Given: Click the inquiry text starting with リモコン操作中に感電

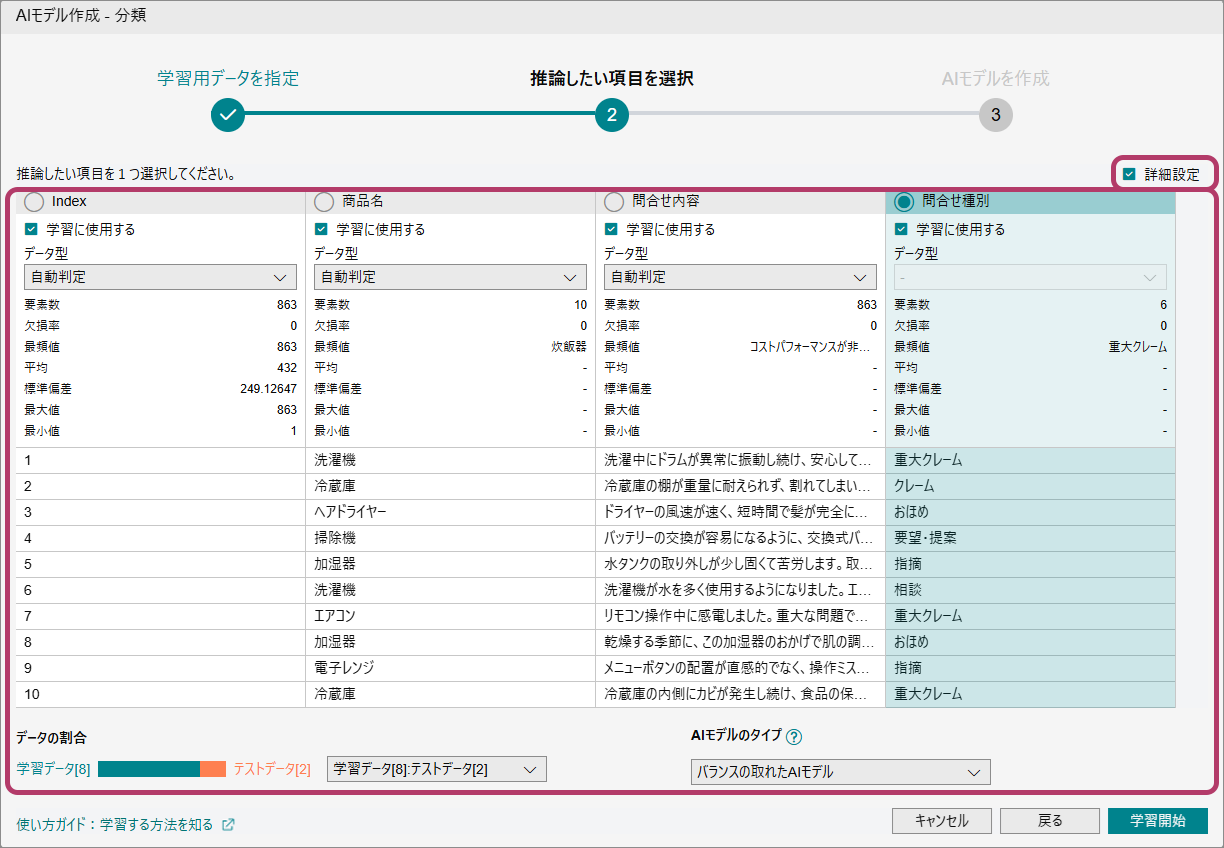Looking at the screenshot, I should click(x=740, y=616).
